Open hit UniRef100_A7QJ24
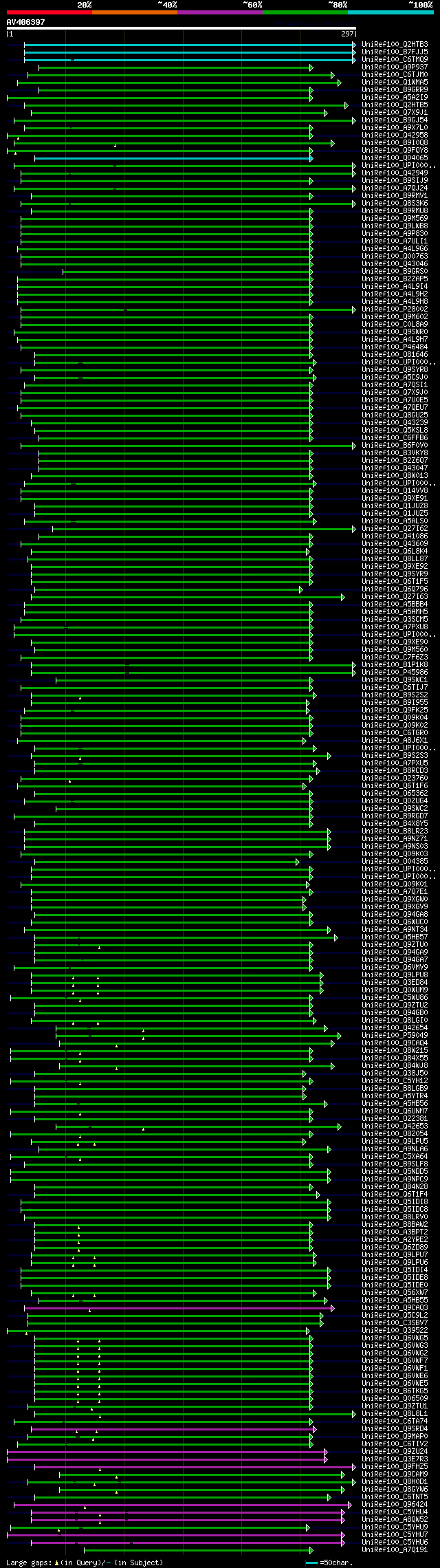Image resolution: width=440 pixels, height=1568 pixels. [395, 188]
